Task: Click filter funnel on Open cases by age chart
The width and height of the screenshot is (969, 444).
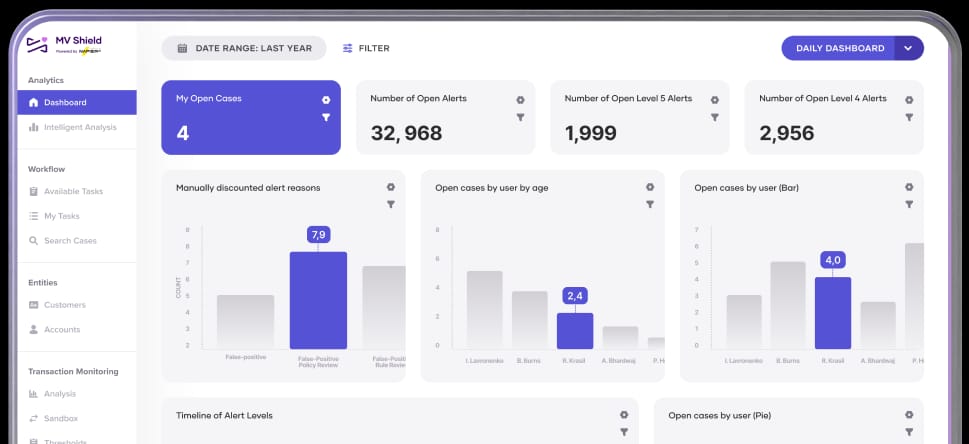Action: click(x=650, y=204)
